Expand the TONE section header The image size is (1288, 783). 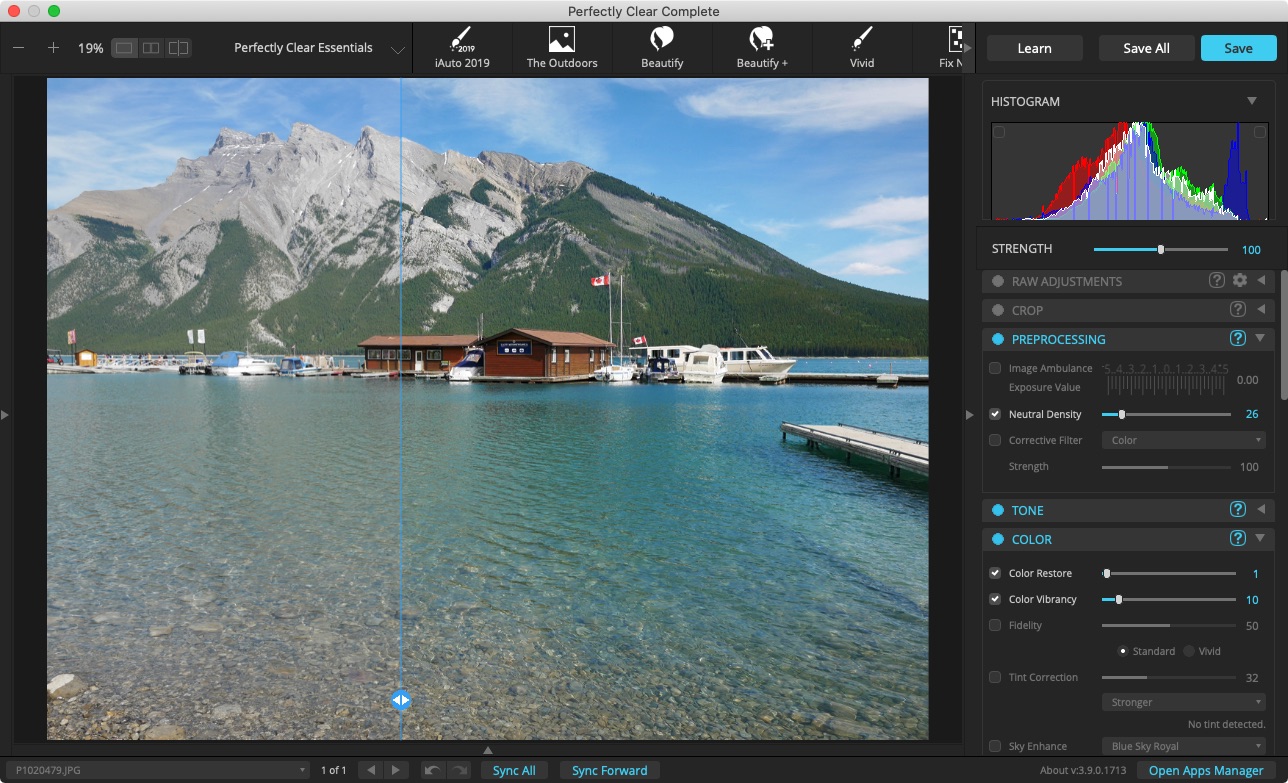(x=1027, y=510)
